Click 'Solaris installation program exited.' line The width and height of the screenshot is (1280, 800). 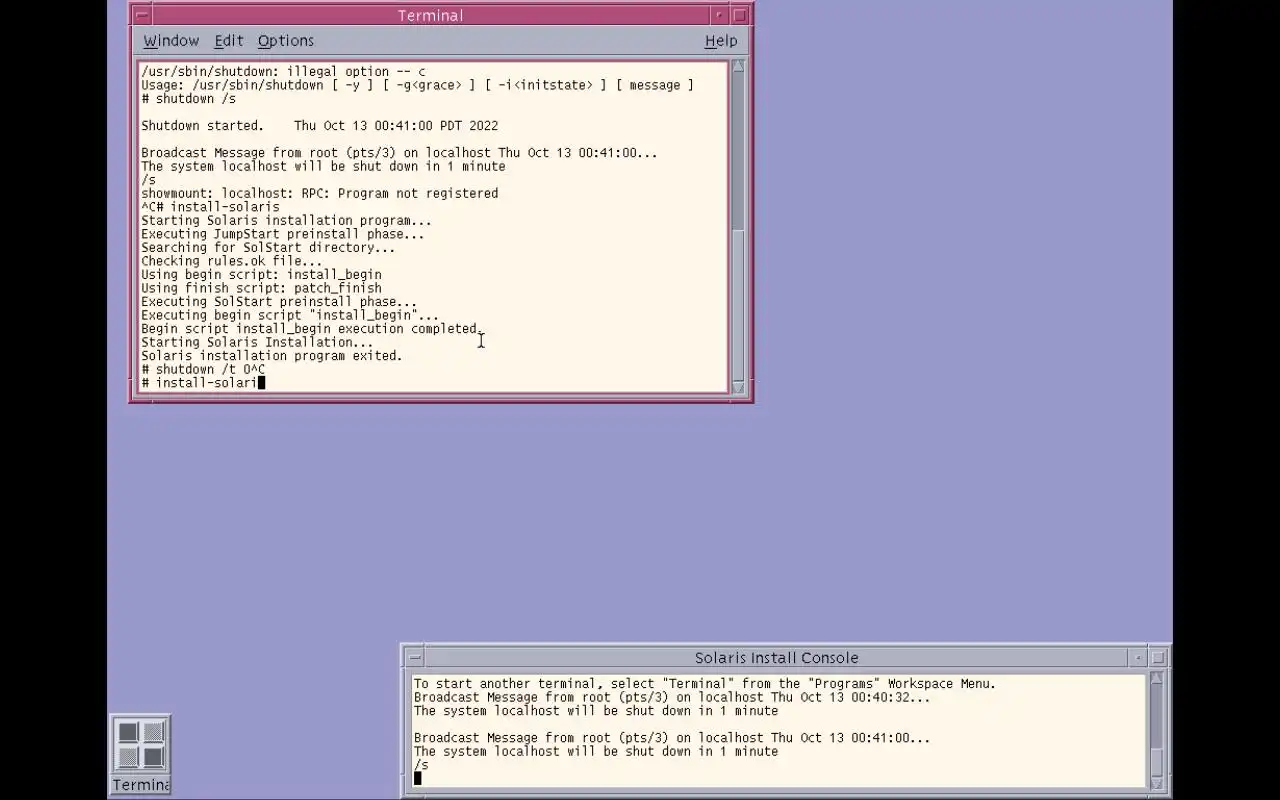(271, 355)
